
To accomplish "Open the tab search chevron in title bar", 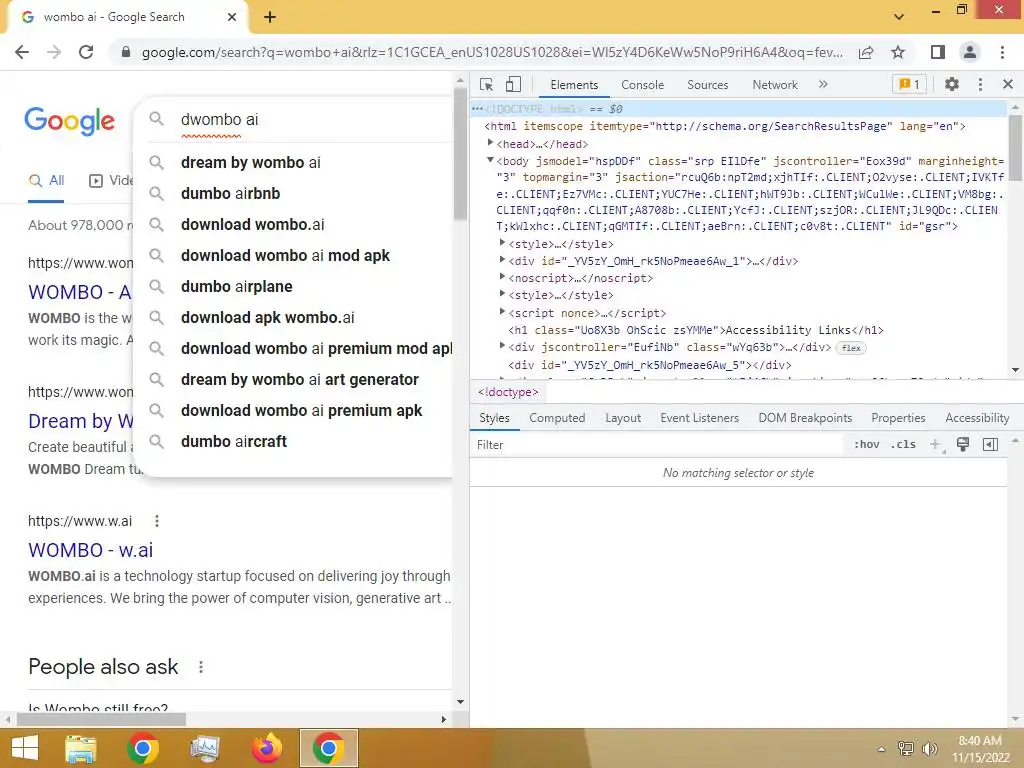I will pos(899,17).
